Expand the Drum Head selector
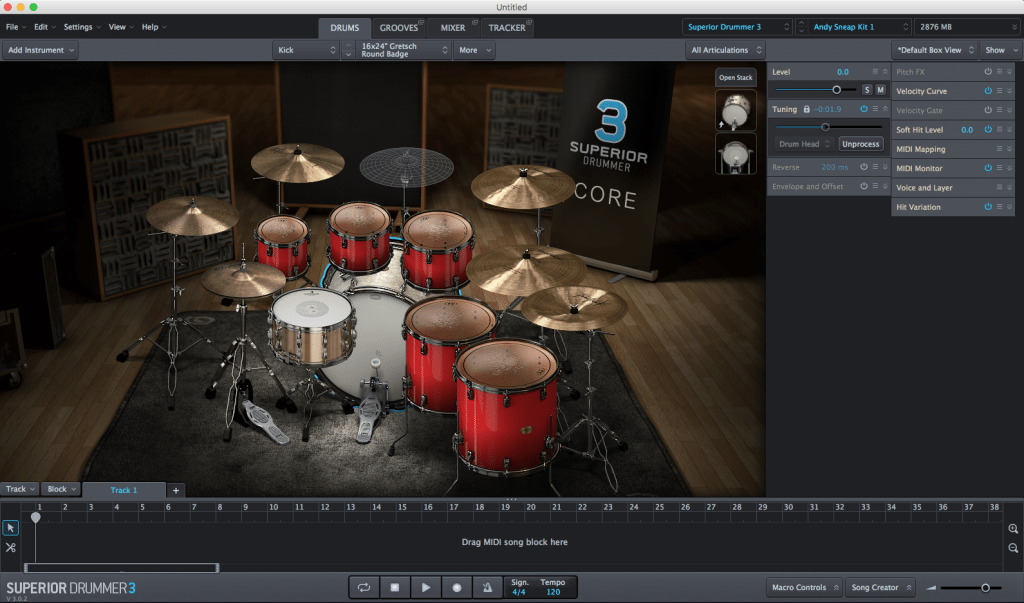This screenshot has width=1024, height=603. coord(805,144)
